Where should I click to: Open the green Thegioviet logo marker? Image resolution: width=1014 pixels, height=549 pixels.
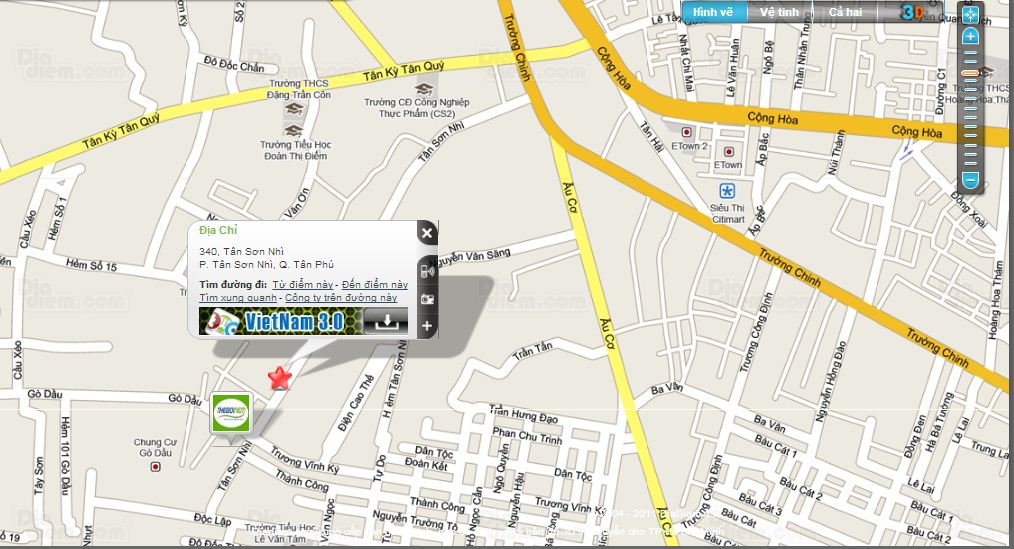pyautogui.click(x=232, y=413)
